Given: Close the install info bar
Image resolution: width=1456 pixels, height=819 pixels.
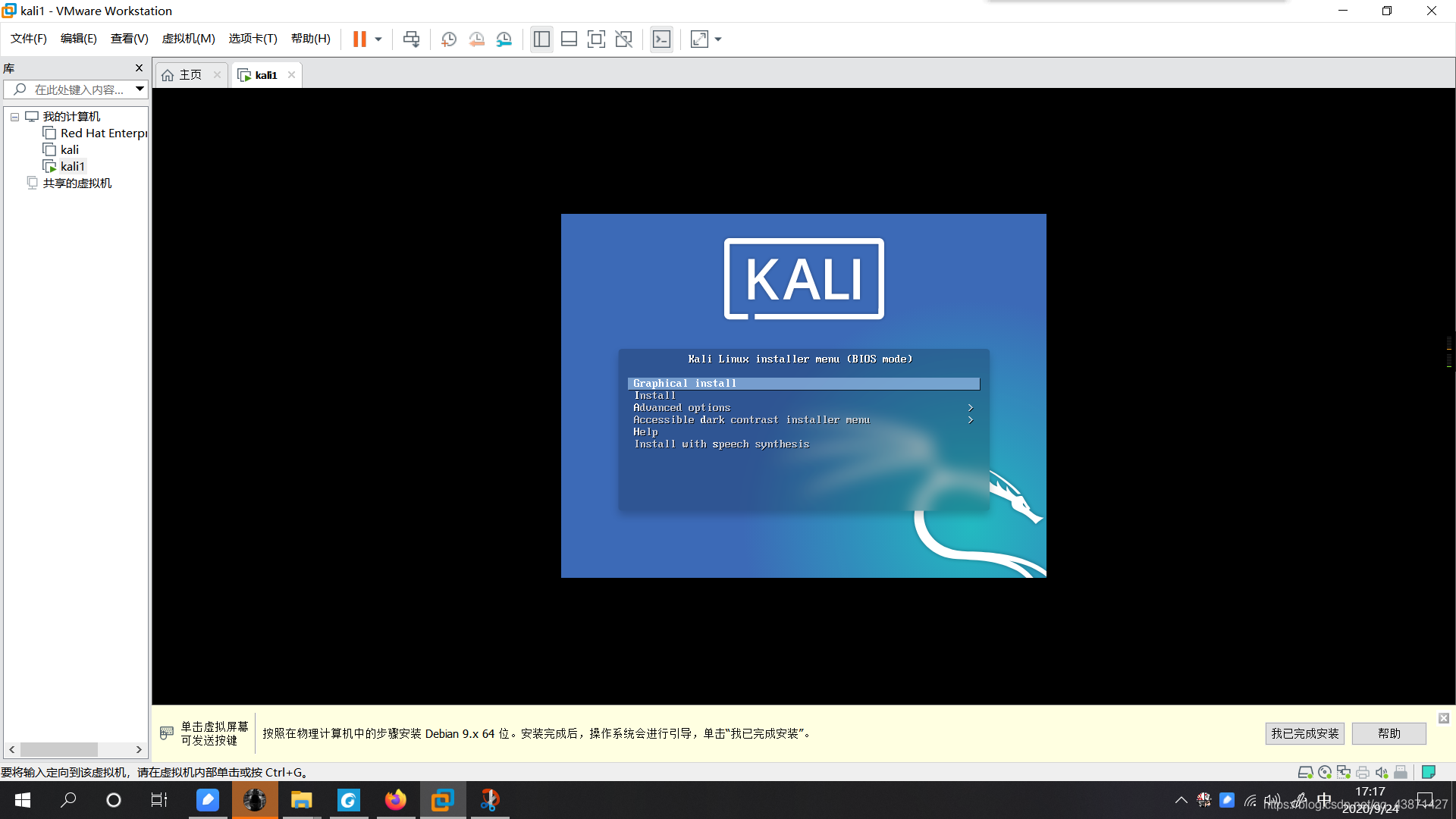Looking at the screenshot, I should pos(1444,718).
